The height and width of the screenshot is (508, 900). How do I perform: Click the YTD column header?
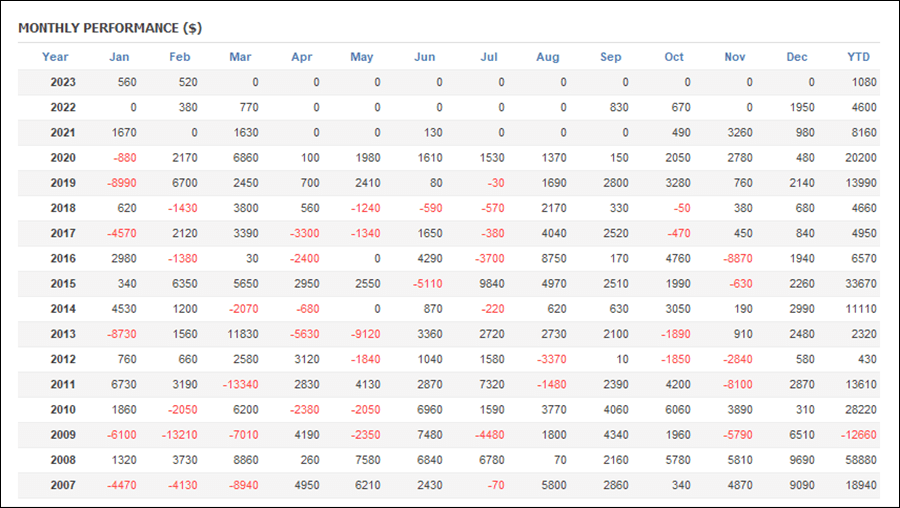pos(859,57)
